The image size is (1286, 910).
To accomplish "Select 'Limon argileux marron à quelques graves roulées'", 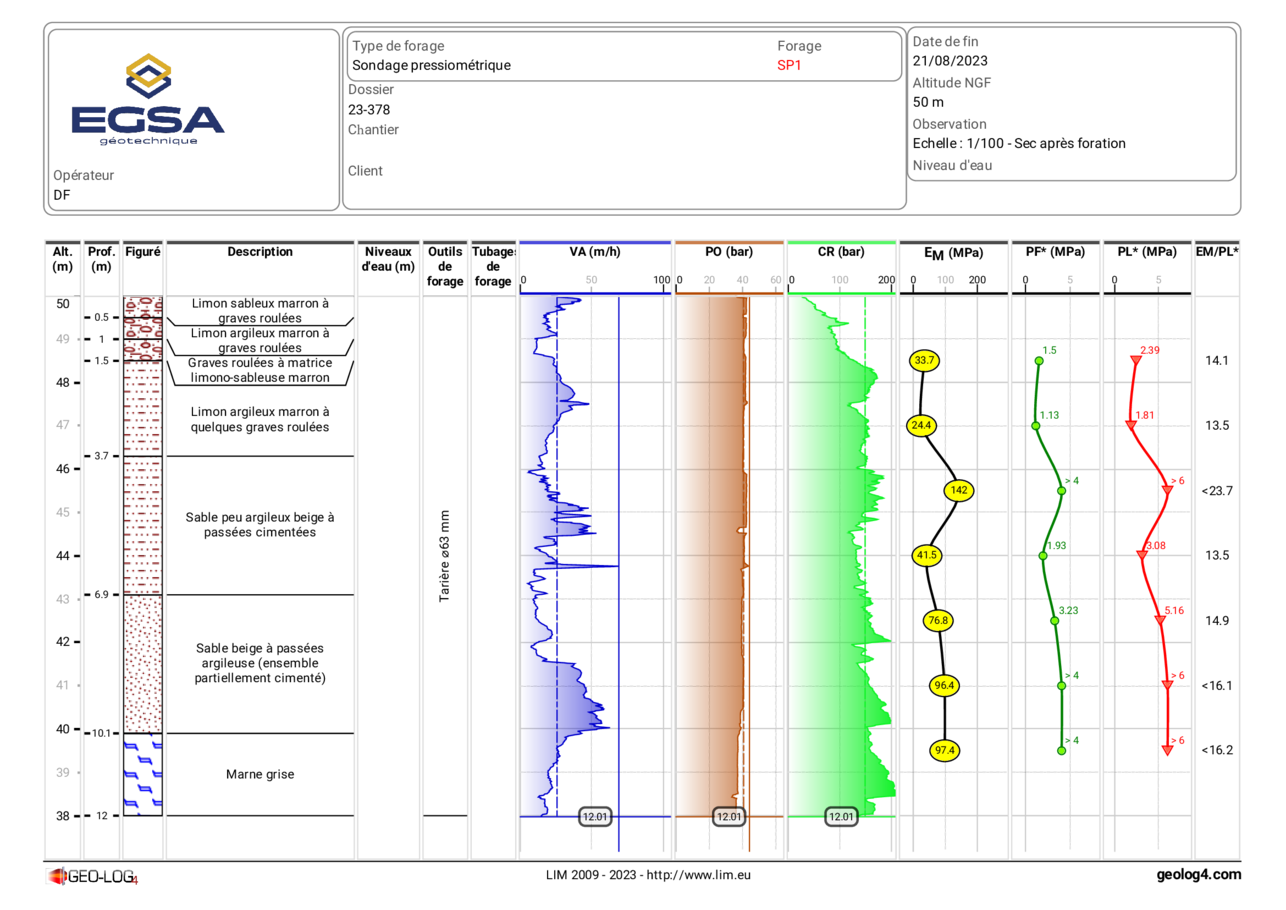I will pos(260,419).
